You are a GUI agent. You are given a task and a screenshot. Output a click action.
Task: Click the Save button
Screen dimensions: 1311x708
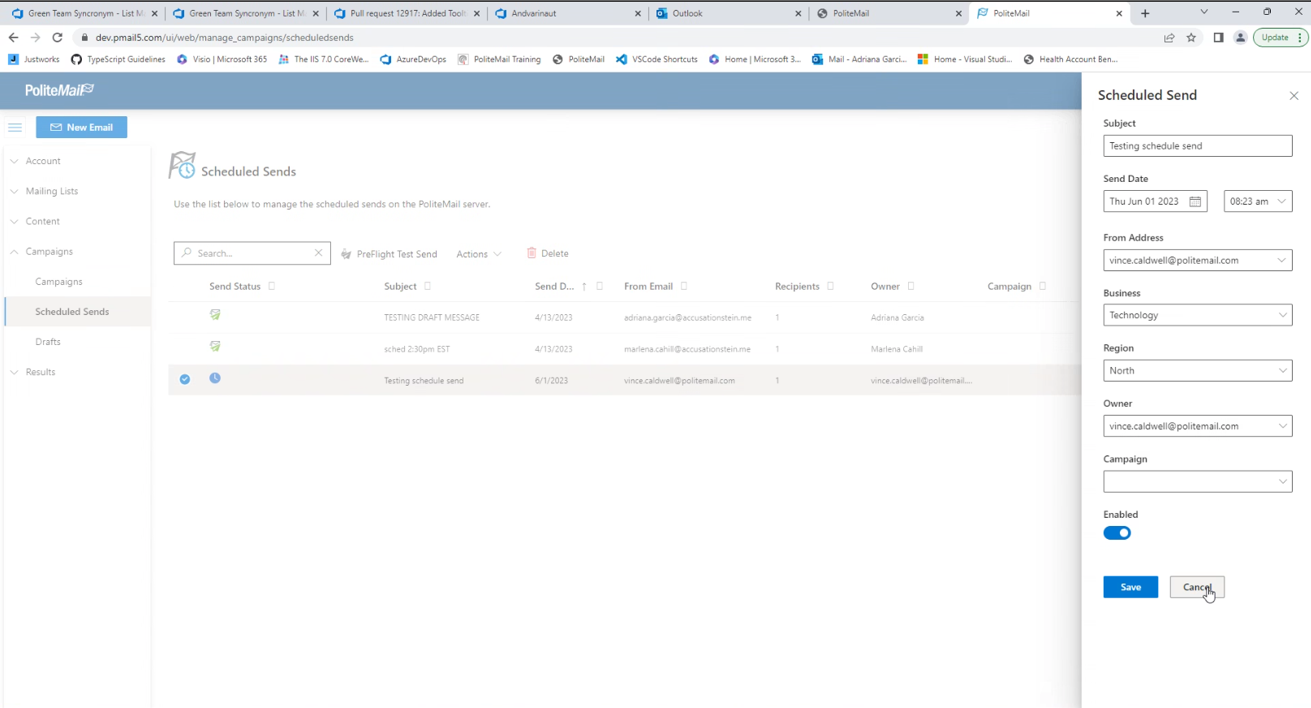pos(1131,587)
